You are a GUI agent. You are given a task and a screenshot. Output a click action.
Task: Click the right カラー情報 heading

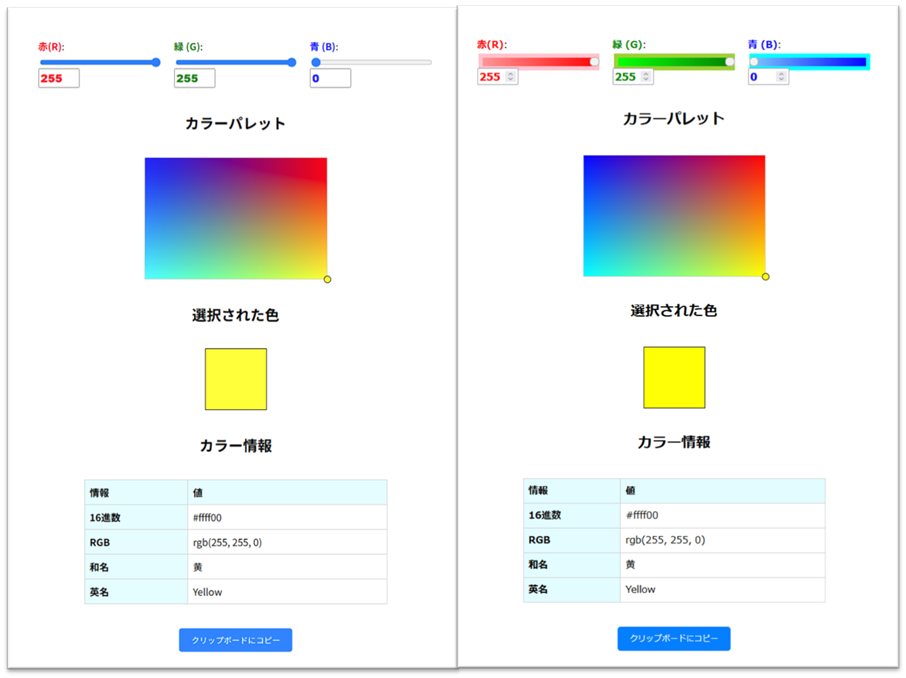[x=674, y=442]
